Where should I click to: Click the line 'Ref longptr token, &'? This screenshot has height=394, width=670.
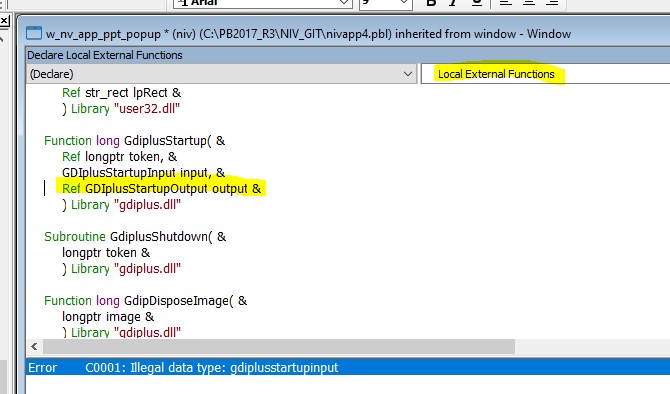point(119,157)
